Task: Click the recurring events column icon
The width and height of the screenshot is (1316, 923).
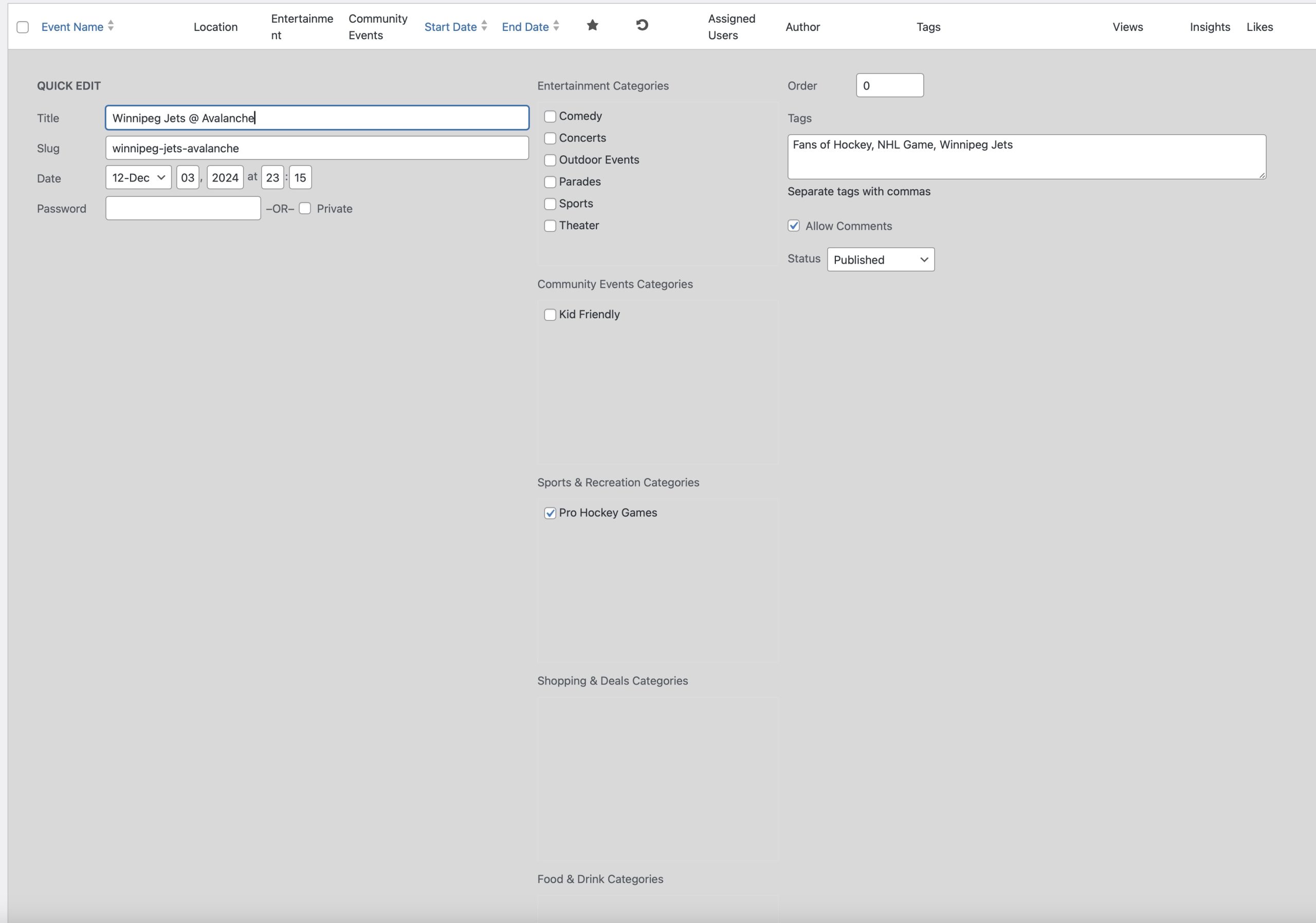Action: [642, 25]
